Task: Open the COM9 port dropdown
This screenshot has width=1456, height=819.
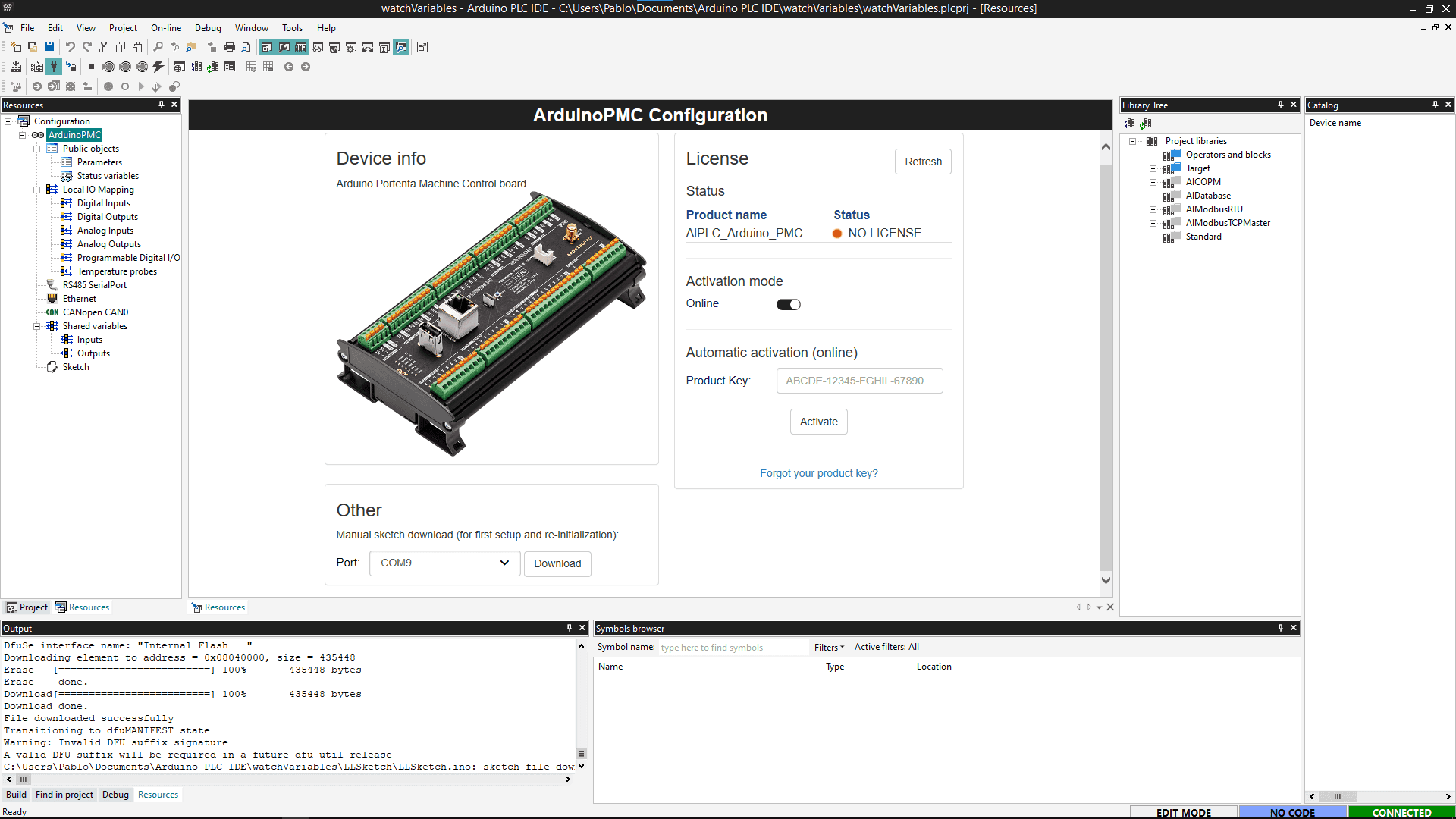Action: 444,563
